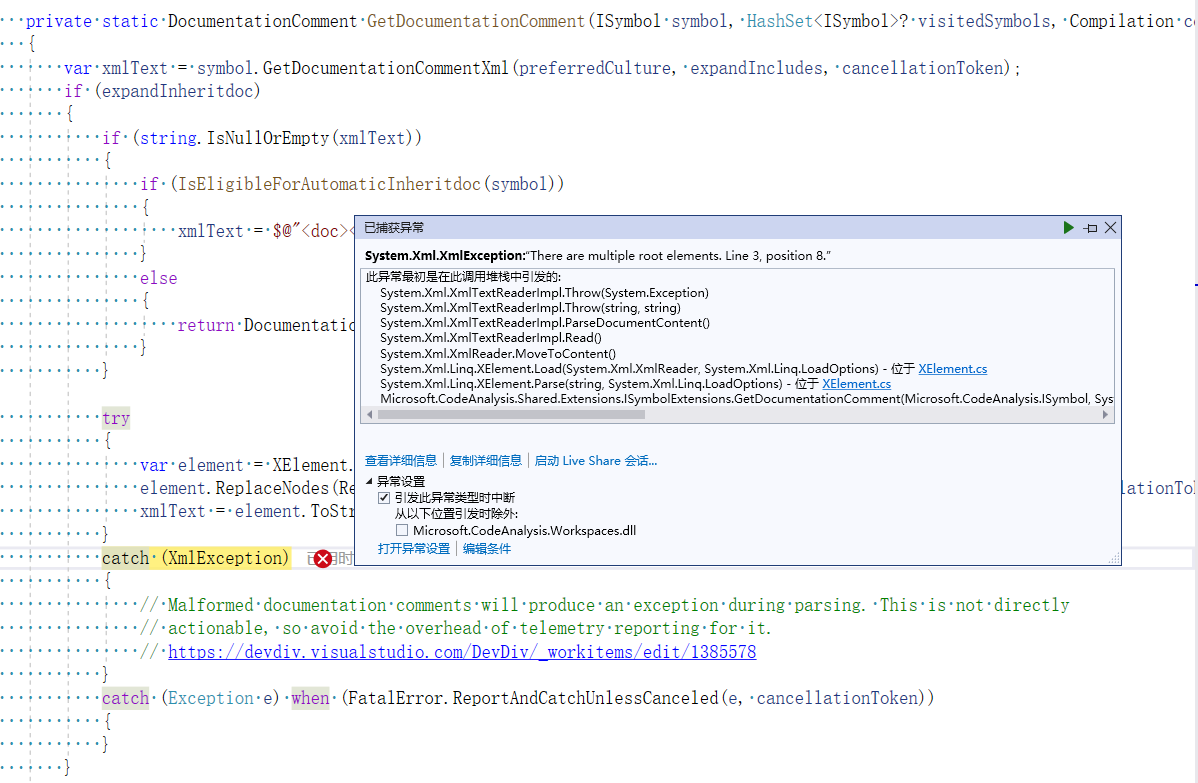Open XElement.cs link on XElement.Parse line
Screen dimensions: 1198x783
coord(856,384)
